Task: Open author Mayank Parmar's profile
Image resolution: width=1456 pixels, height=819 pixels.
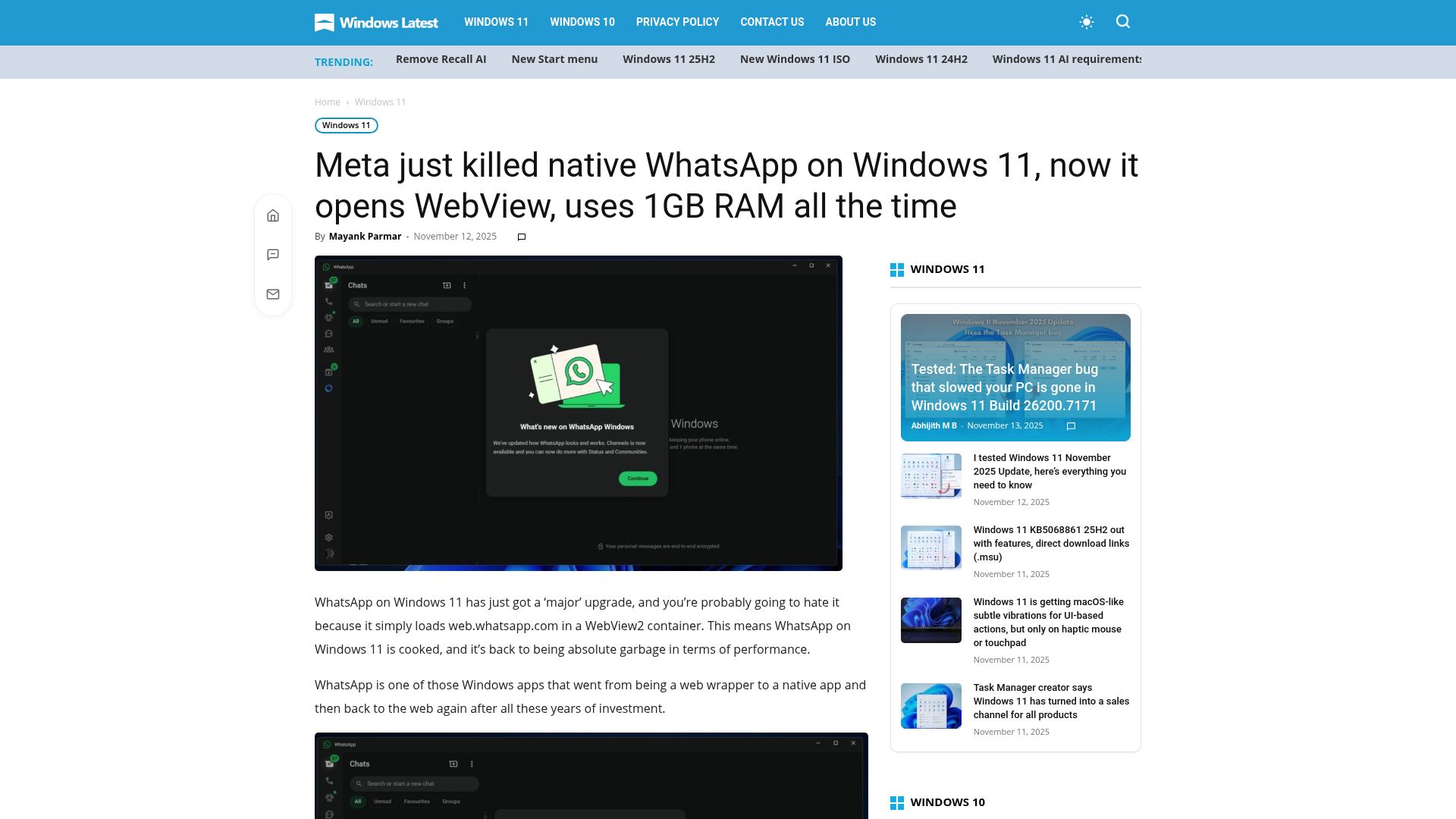Action: (x=365, y=237)
